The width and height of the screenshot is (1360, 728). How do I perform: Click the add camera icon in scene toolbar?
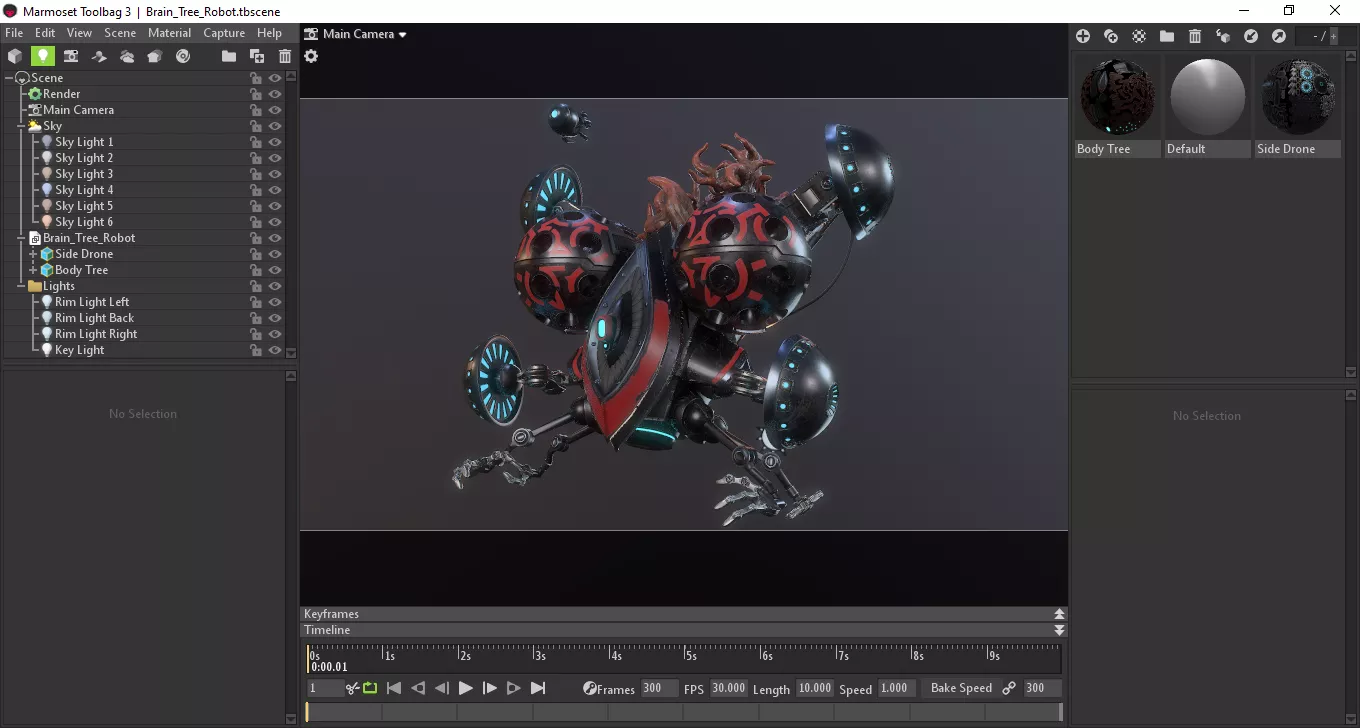pos(71,56)
